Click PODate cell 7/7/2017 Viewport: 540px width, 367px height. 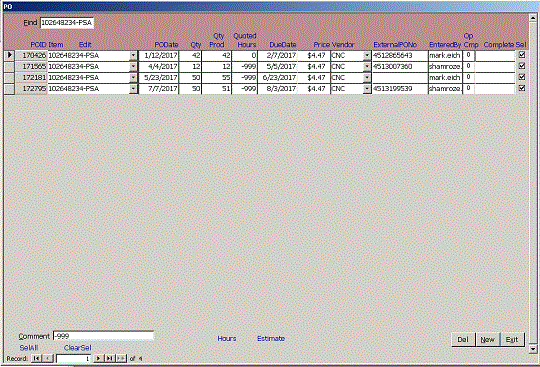[x=159, y=88]
